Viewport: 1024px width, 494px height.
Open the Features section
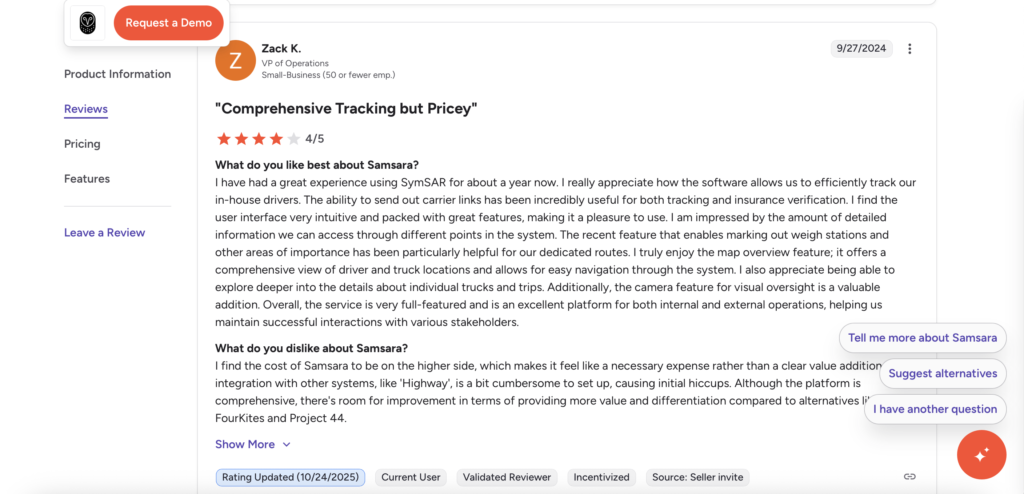(87, 179)
